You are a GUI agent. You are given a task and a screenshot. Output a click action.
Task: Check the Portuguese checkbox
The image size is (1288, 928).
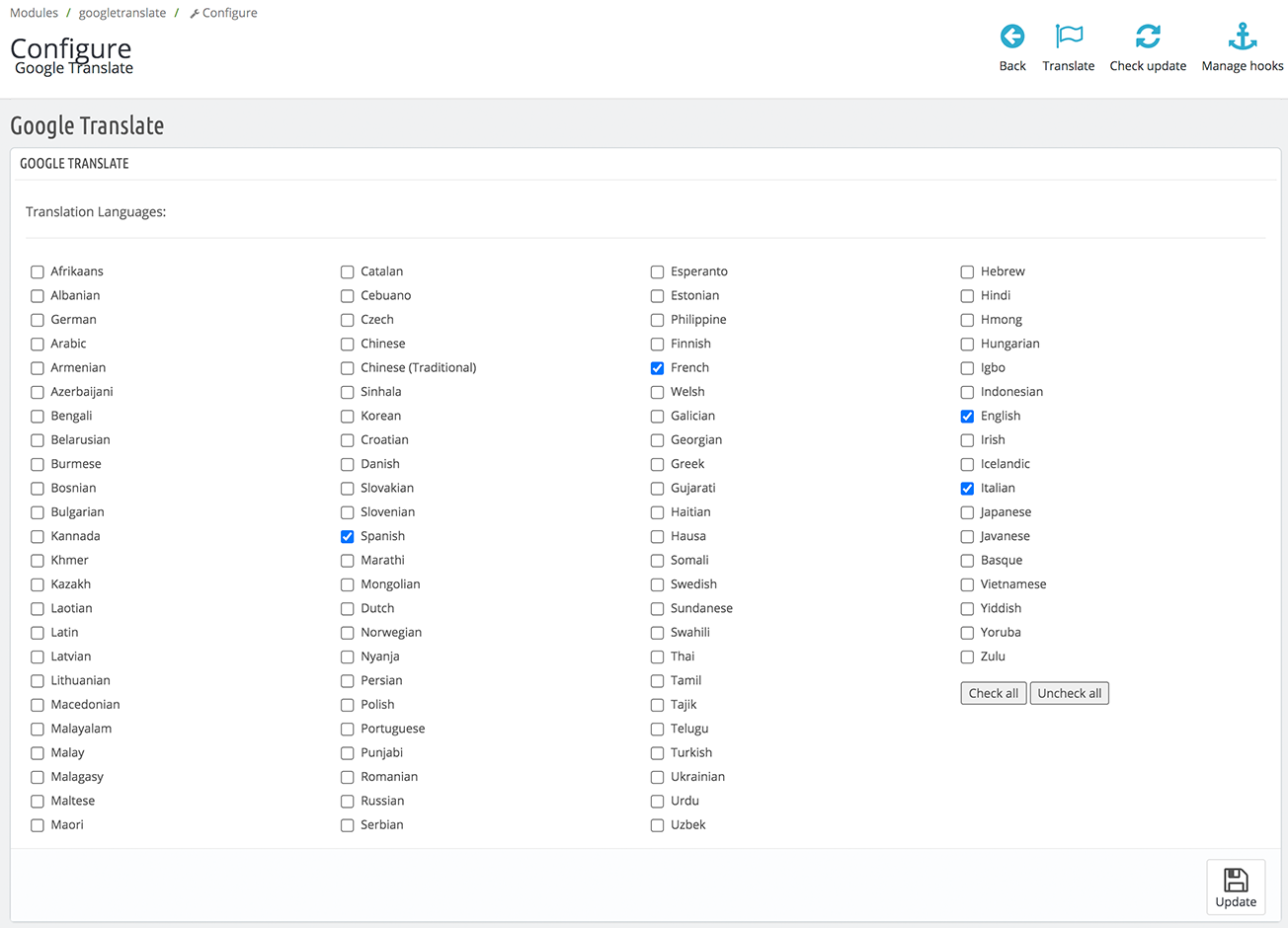point(348,730)
